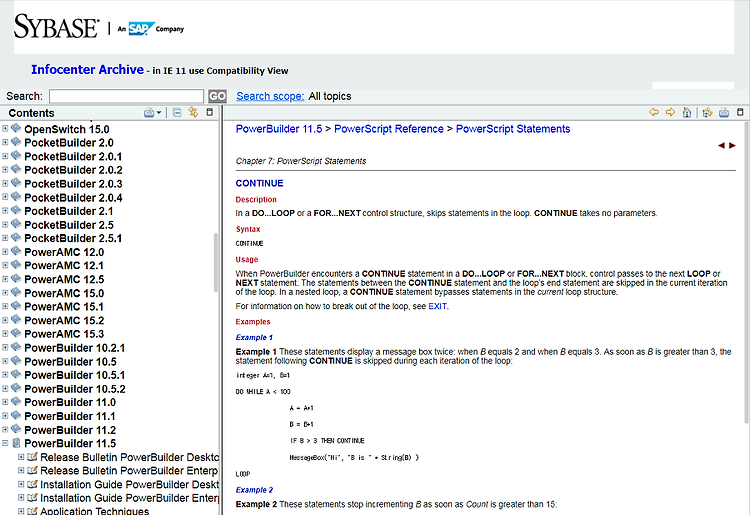The image size is (750, 515).
Task: Print the current topic page
Action: pos(724,112)
